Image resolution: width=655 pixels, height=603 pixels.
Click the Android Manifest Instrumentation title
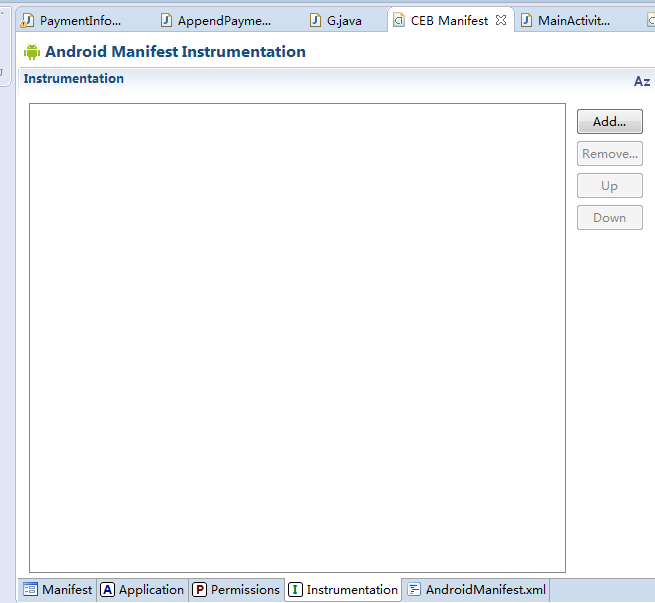pyautogui.click(x=175, y=52)
